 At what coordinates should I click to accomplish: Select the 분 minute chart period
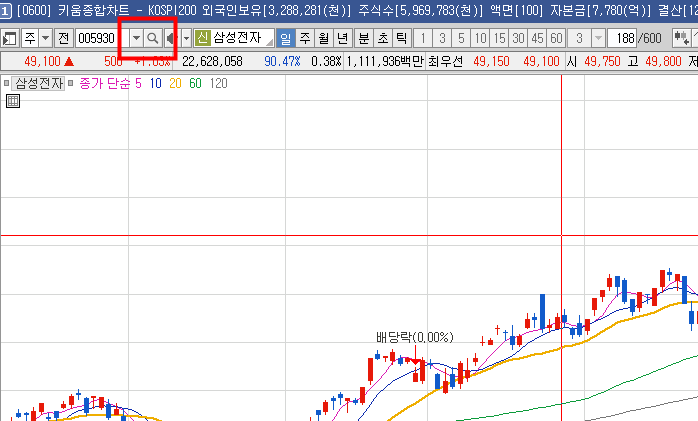[364, 39]
